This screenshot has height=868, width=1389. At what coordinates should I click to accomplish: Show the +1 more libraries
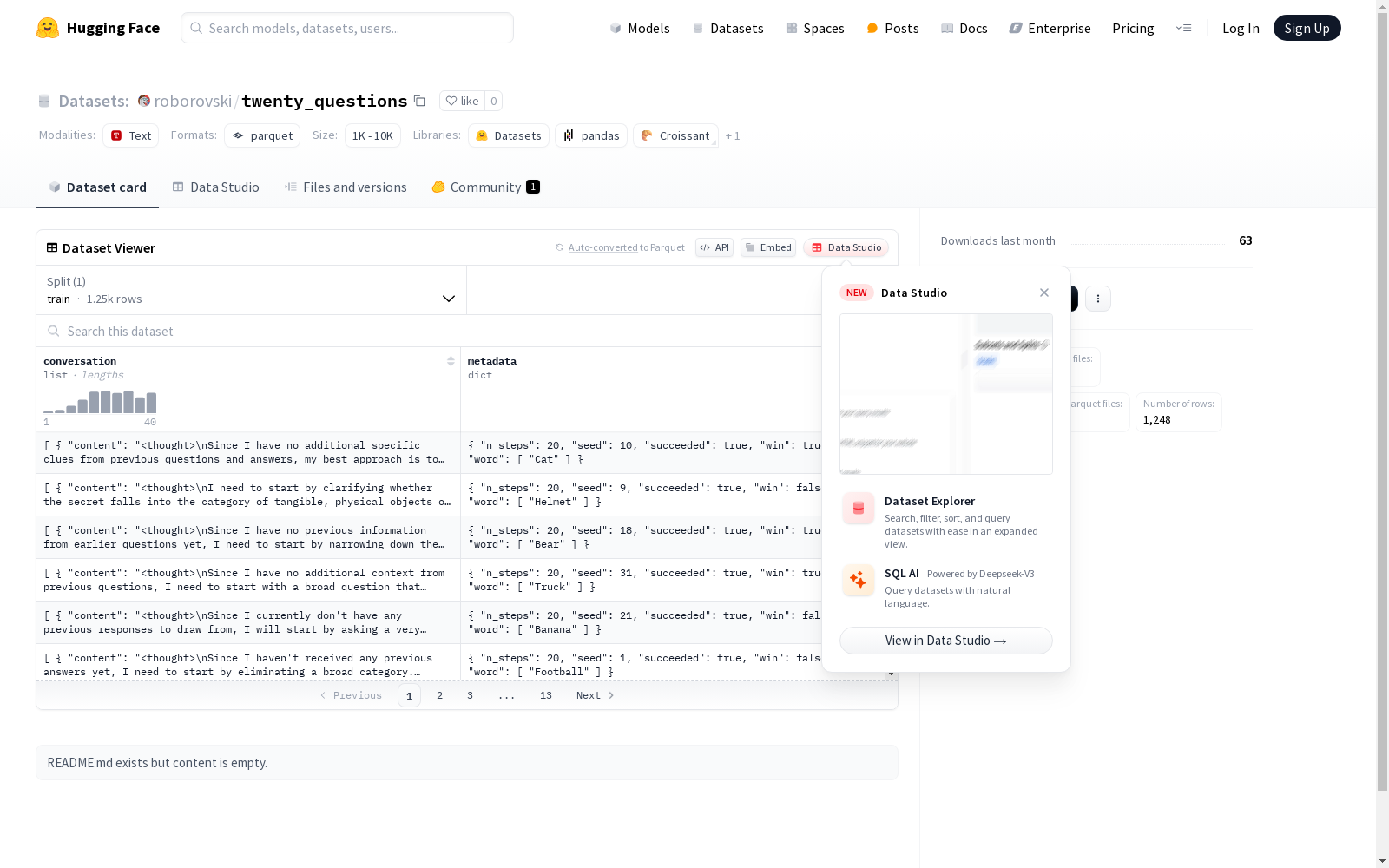pyautogui.click(x=733, y=135)
